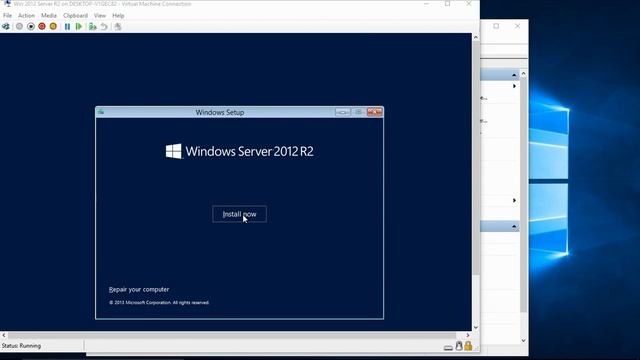Collapse the lower section header in background pane
640x360 pixels.
pos(514,227)
